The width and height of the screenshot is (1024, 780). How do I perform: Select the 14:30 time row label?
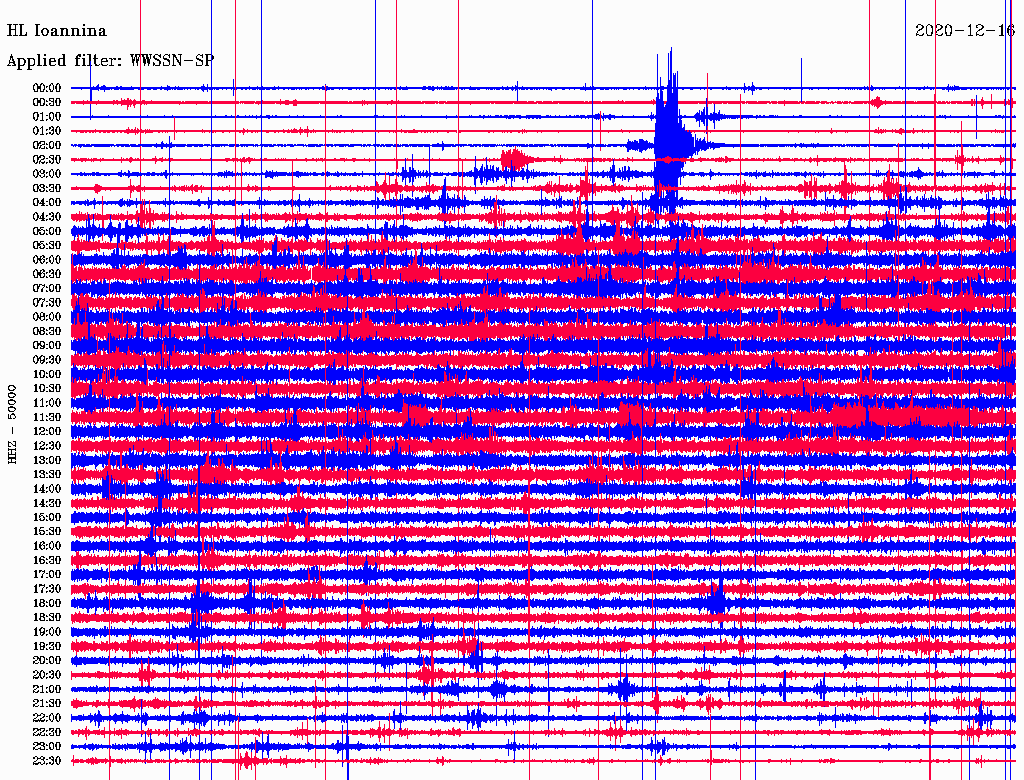47,503
